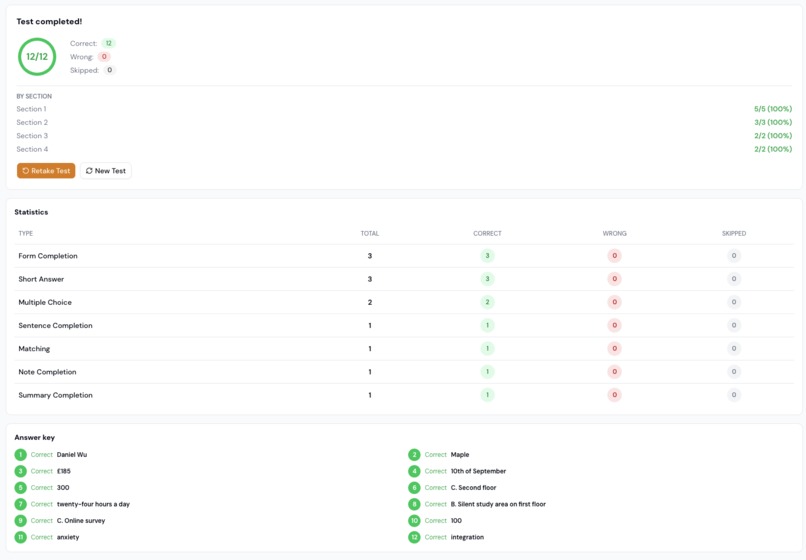Click the CORRECT column header

pos(487,233)
